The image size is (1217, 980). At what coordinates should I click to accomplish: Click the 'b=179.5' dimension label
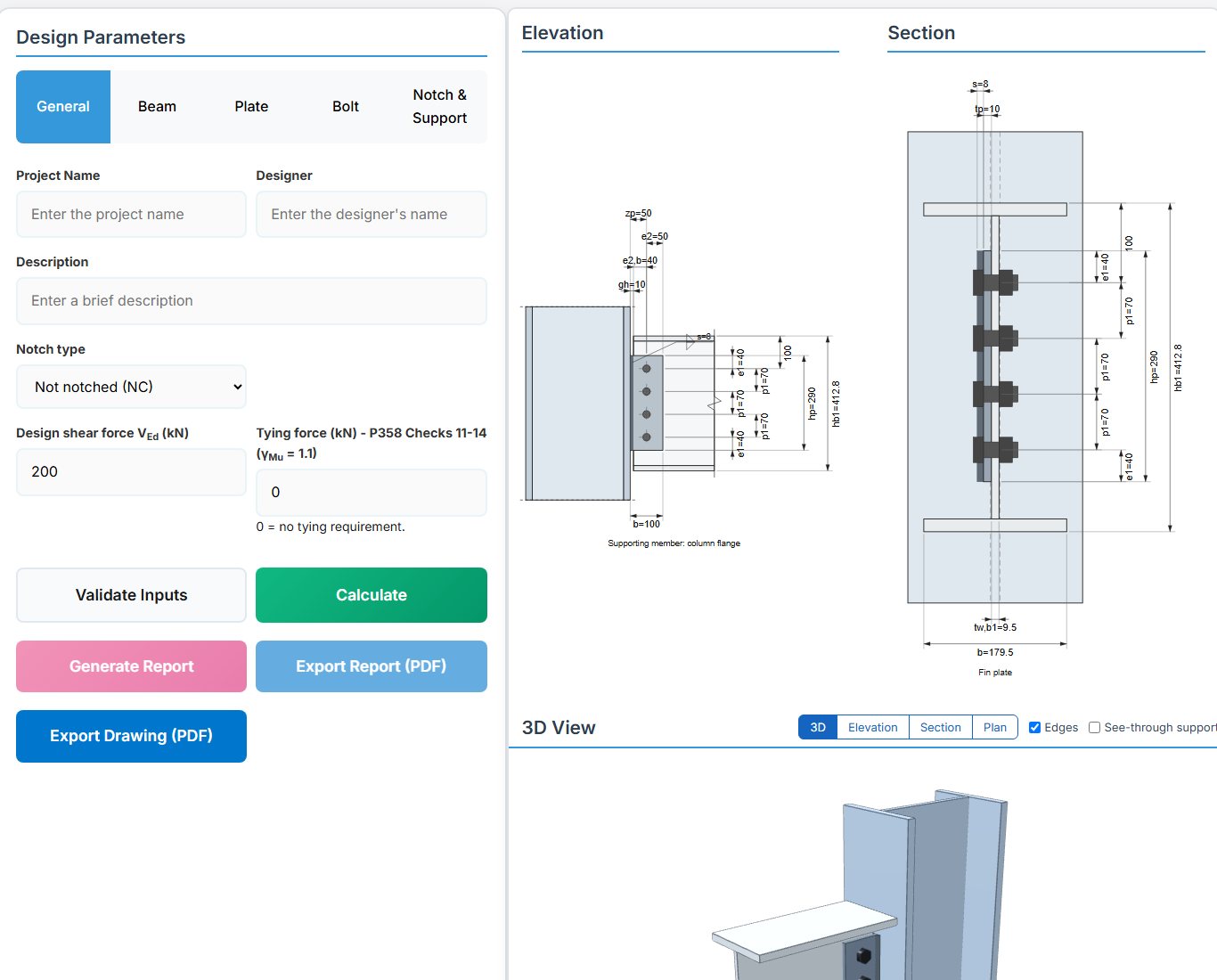coord(995,652)
